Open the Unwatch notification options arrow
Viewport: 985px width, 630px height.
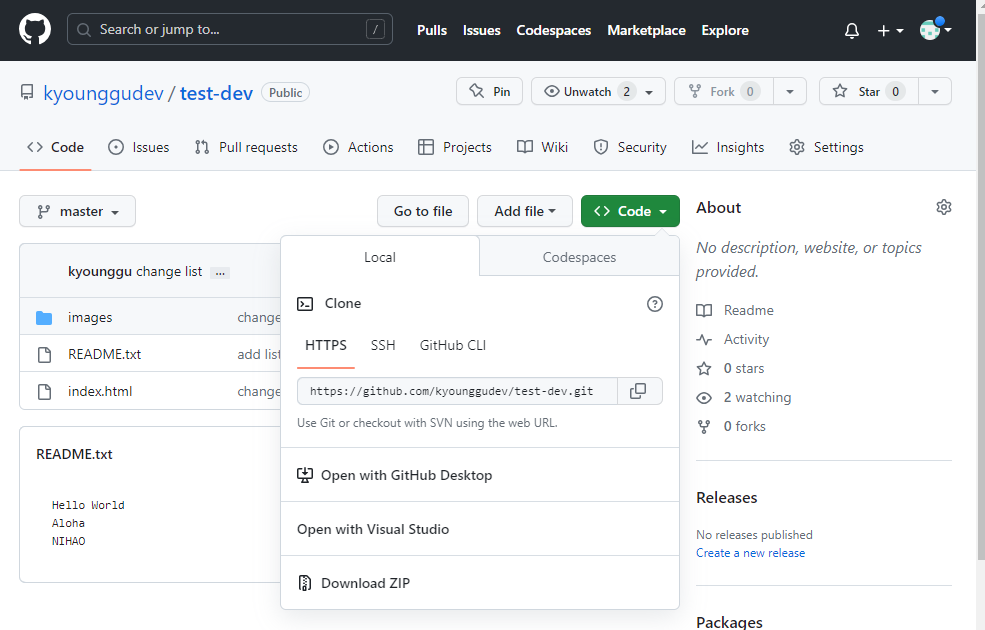pyautogui.click(x=649, y=92)
